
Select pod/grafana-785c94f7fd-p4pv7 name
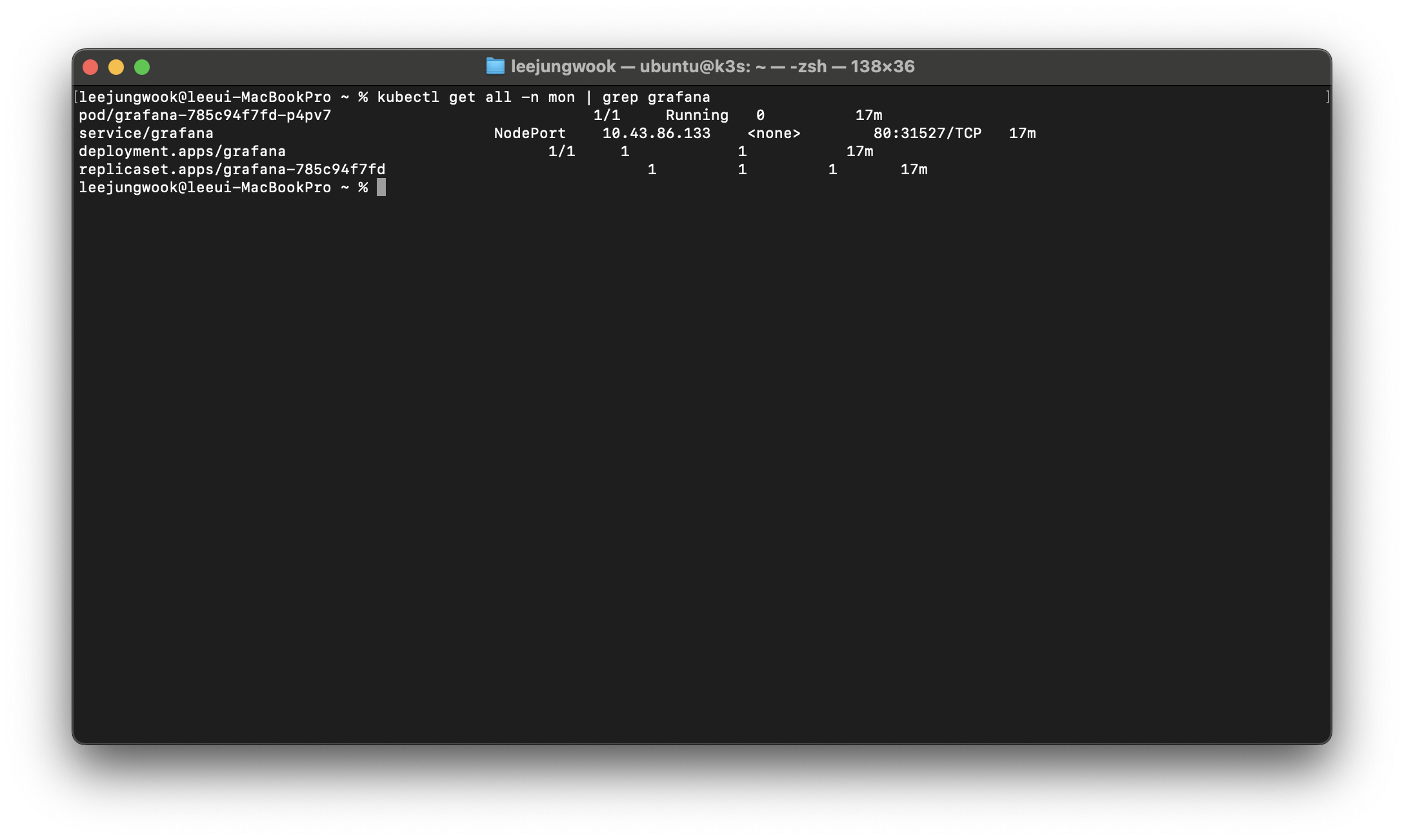205,115
